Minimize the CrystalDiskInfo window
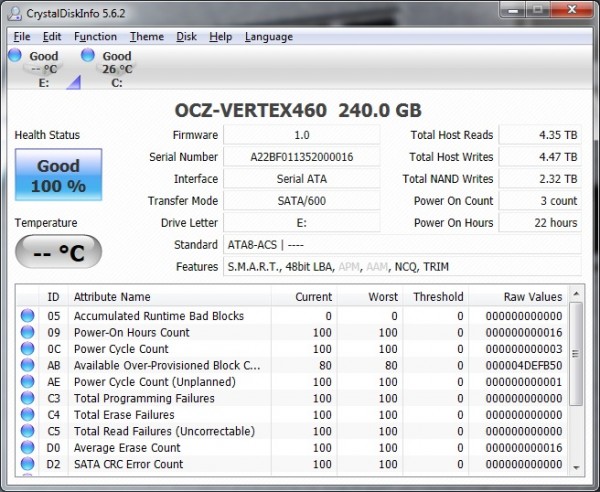The image size is (600, 492). click(x=513, y=10)
